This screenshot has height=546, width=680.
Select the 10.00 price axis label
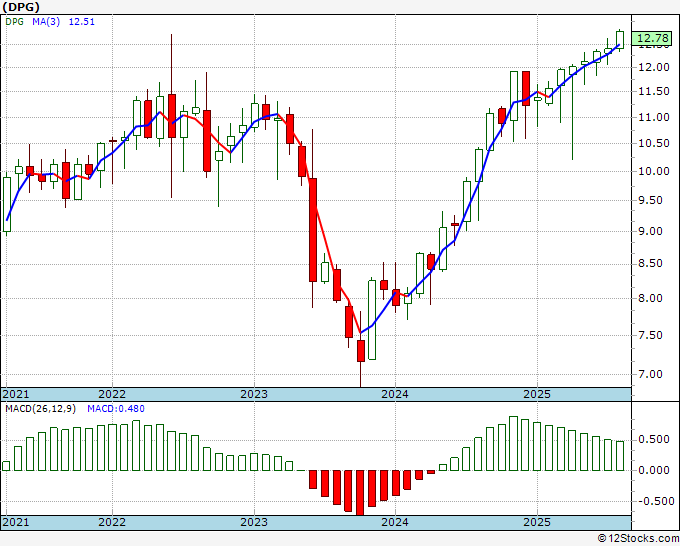[x=654, y=171]
